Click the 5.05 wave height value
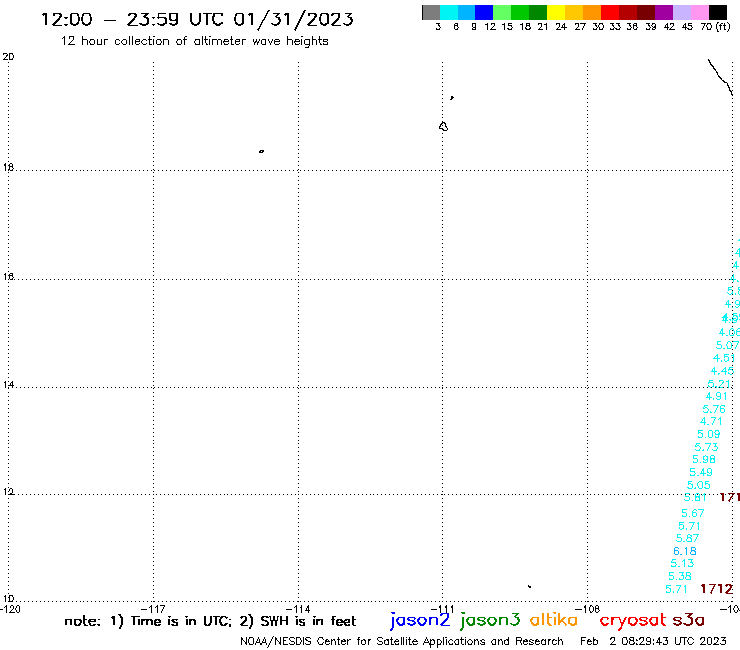 [x=698, y=485]
